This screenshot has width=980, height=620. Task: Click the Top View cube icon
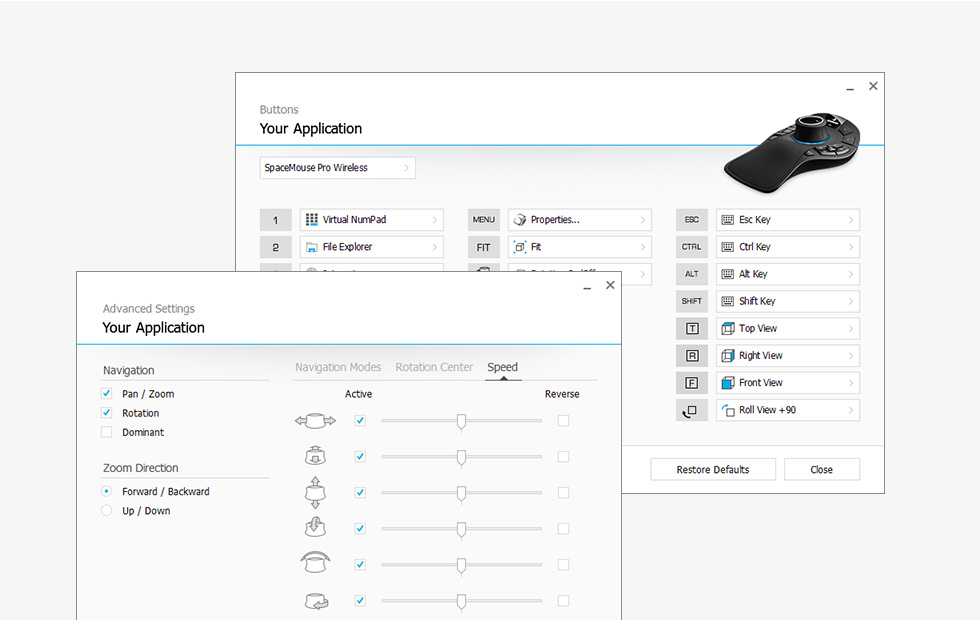(x=728, y=329)
